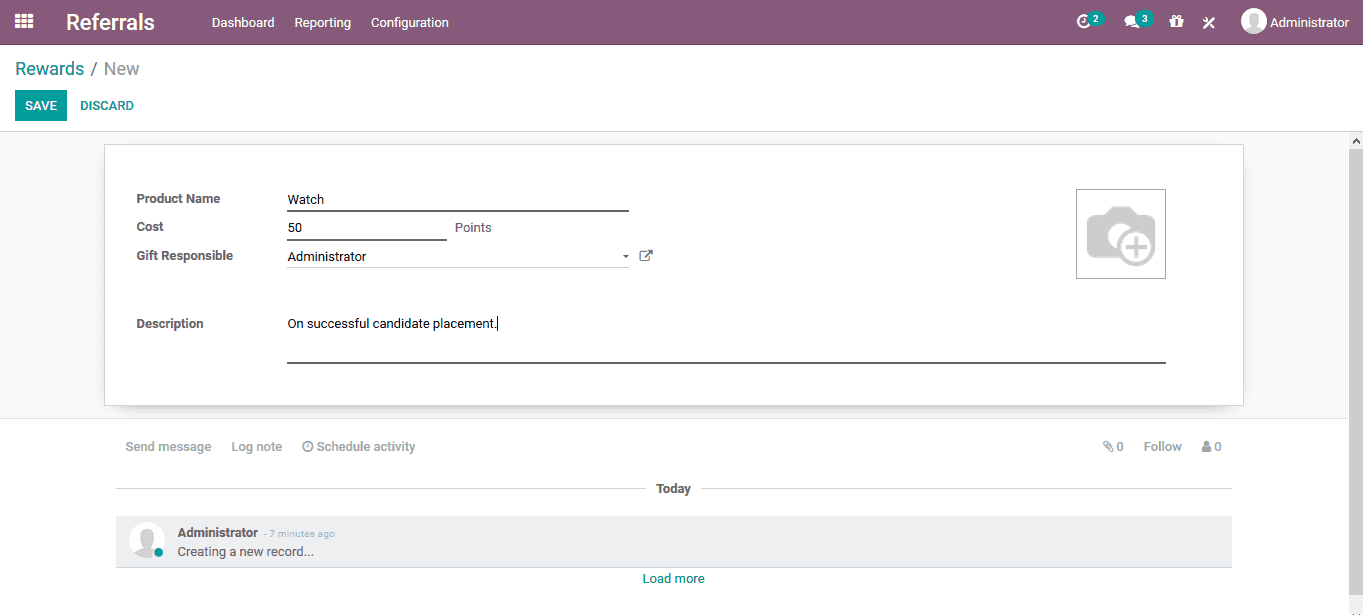Click Log note in chatter
This screenshot has width=1363, height=615.
pyautogui.click(x=257, y=447)
